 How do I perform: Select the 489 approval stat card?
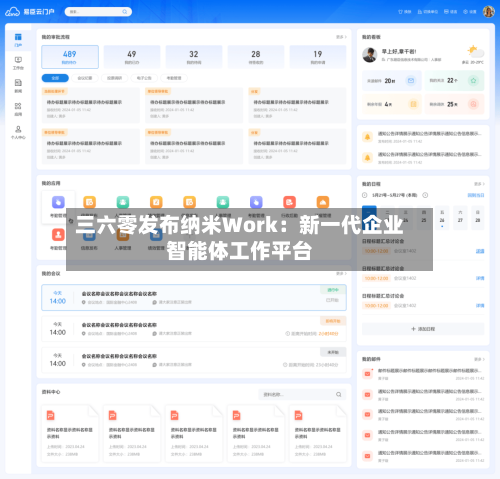[70, 57]
